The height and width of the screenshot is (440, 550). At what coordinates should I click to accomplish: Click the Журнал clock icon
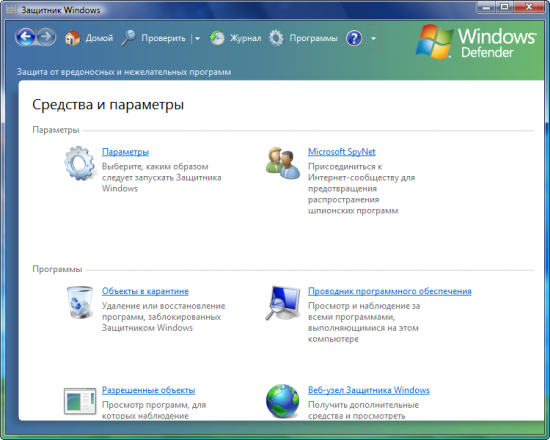(x=217, y=38)
